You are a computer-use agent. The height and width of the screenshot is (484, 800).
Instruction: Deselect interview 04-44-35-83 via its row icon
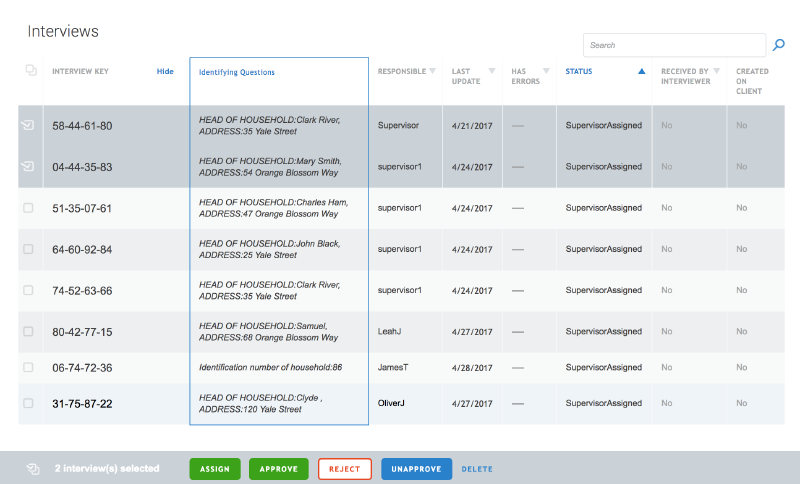coord(28,167)
